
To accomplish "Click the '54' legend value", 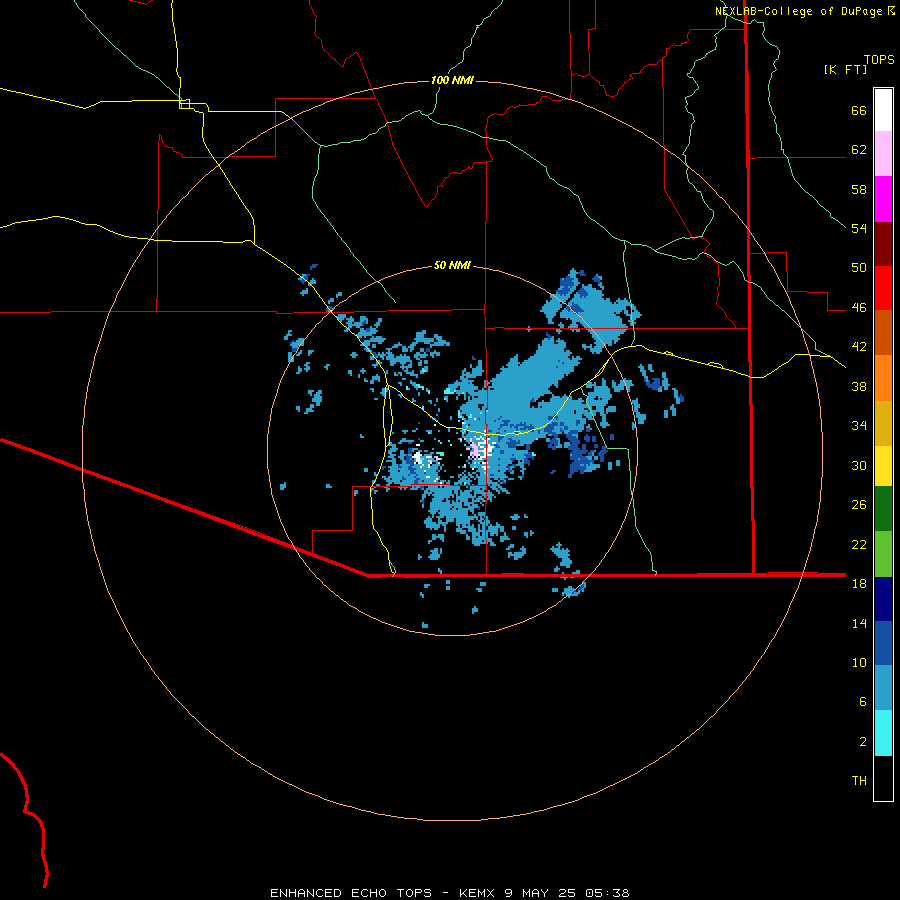I will [x=859, y=228].
